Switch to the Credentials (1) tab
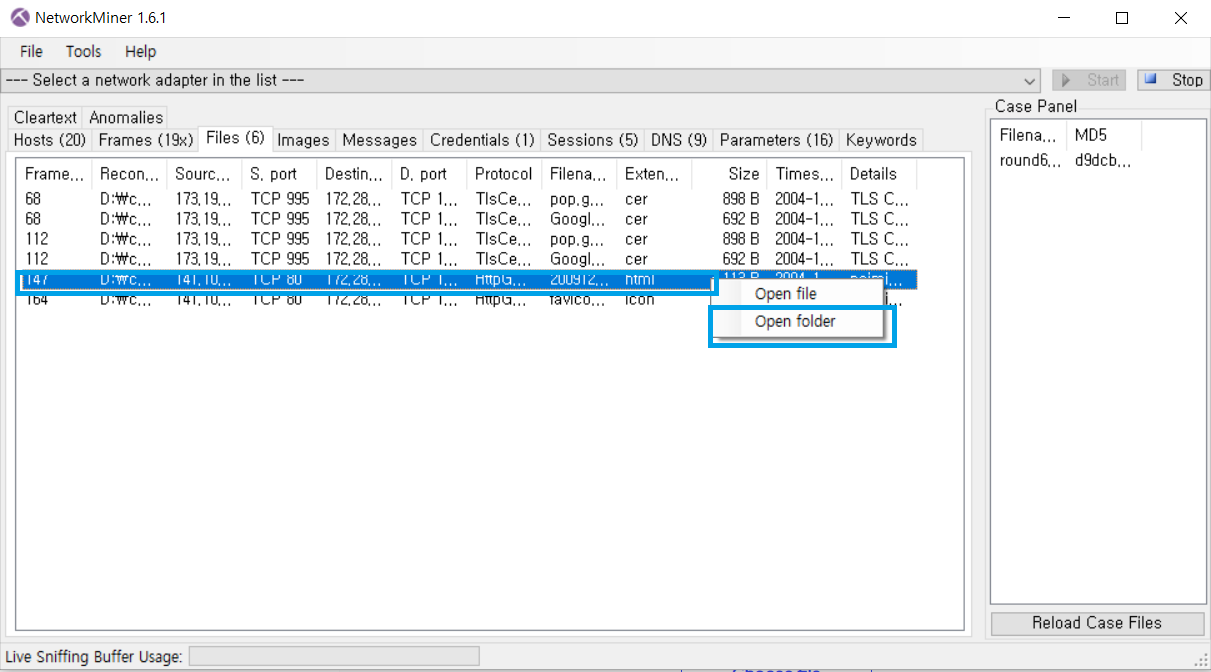1211x672 pixels. pyautogui.click(x=482, y=140)
